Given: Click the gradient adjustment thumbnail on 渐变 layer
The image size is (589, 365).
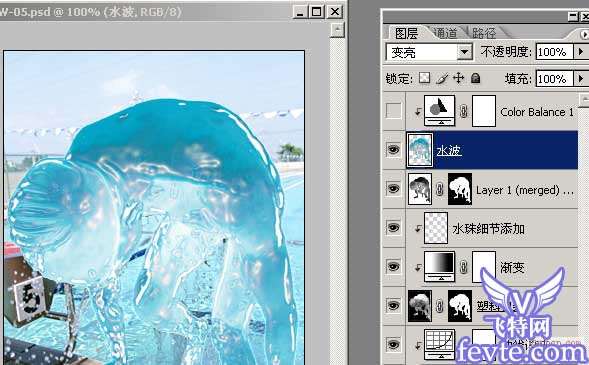Looking at the screenshot, I should 439,267.
